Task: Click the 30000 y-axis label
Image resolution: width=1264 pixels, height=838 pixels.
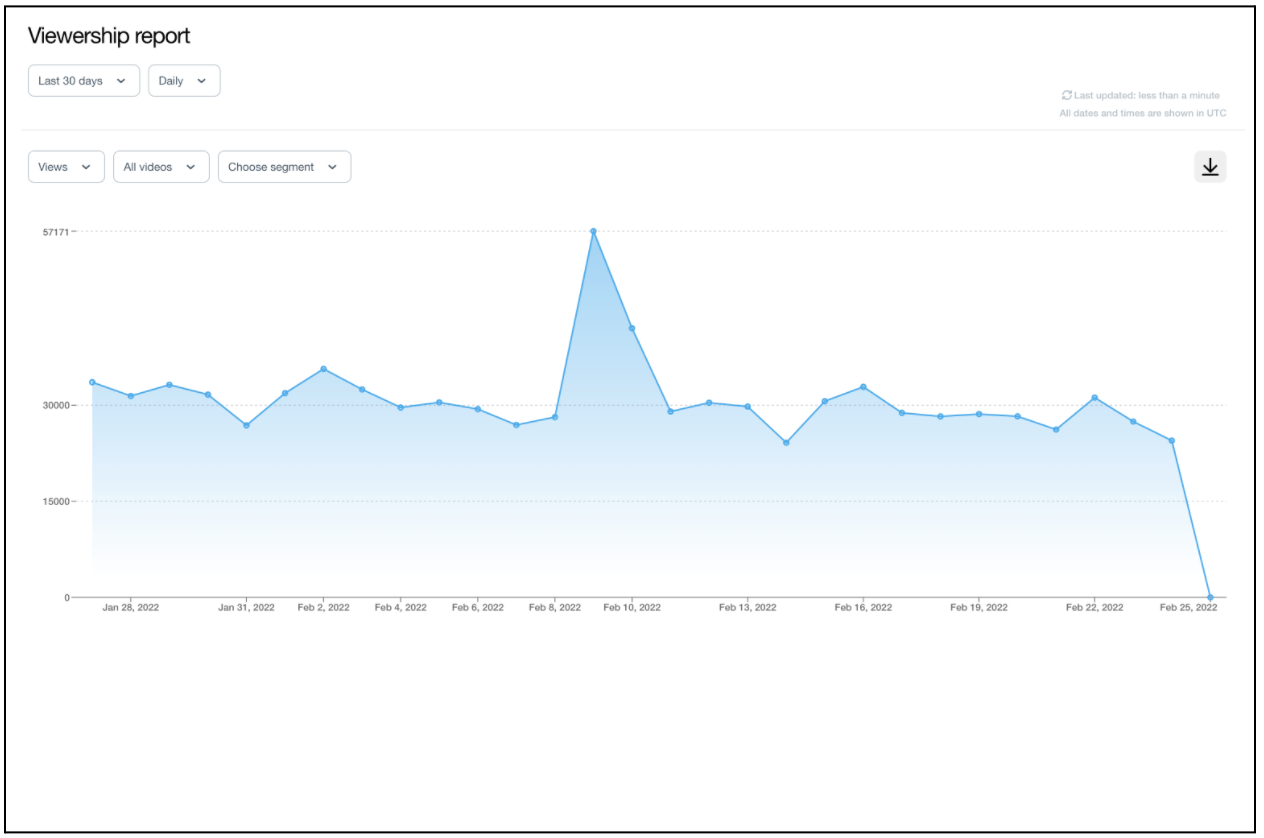Action: [x=54, y=405]
